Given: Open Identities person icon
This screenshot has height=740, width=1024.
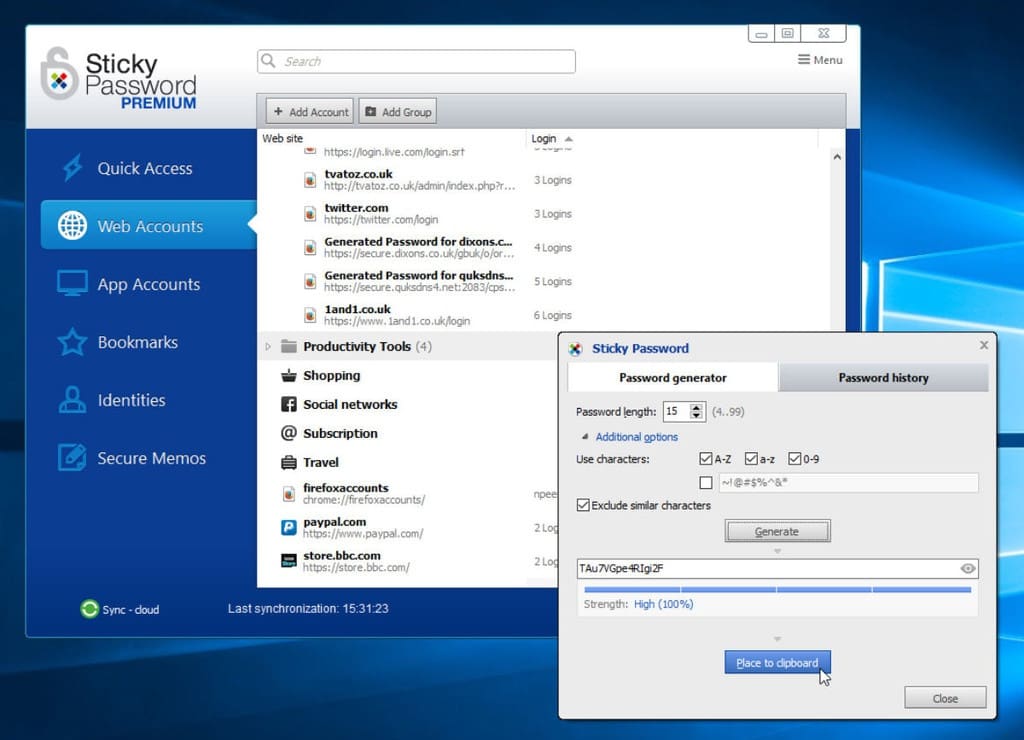Looking at the screenshot, I should coord(72,400).
